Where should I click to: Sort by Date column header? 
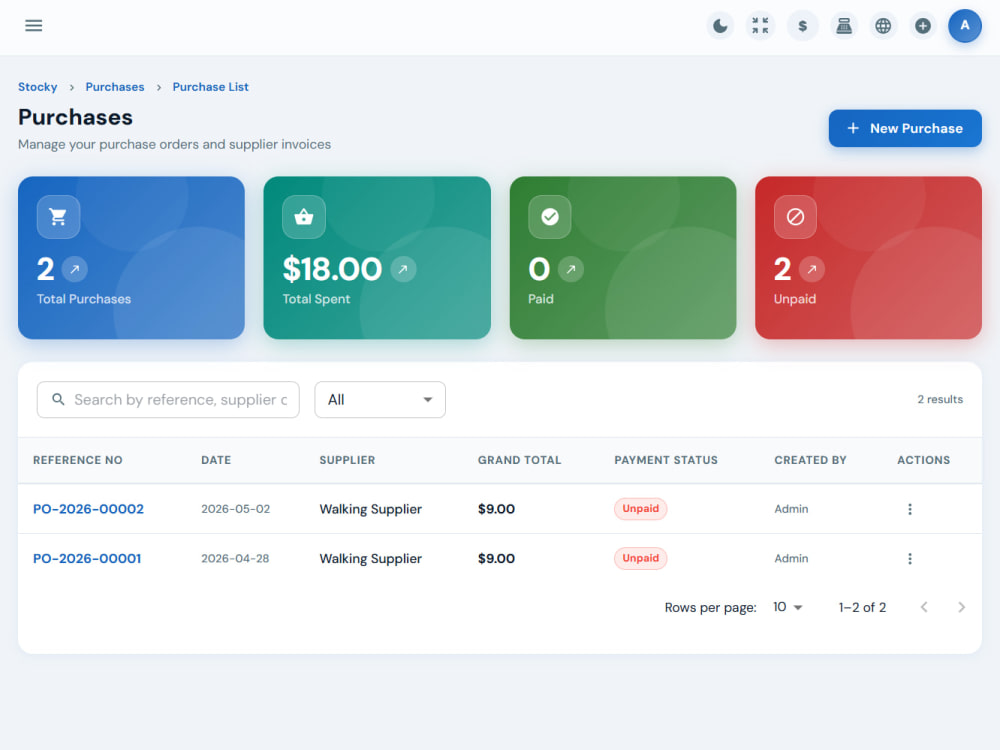[216, 460]
